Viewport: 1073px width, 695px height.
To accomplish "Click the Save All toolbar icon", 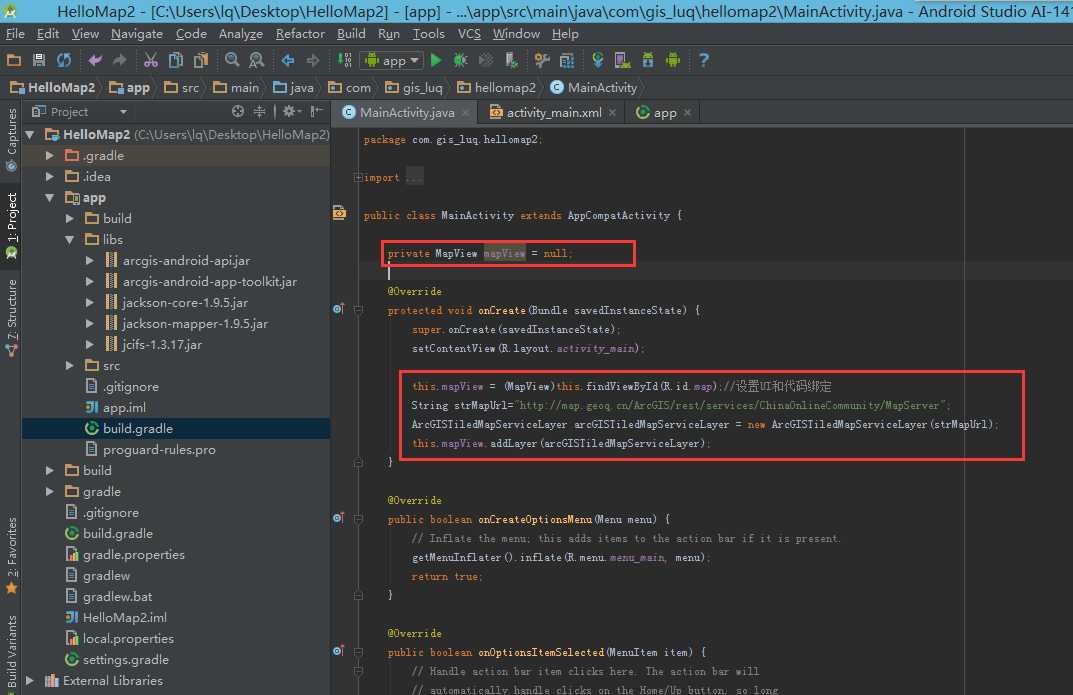I will [x=39, y=61].
